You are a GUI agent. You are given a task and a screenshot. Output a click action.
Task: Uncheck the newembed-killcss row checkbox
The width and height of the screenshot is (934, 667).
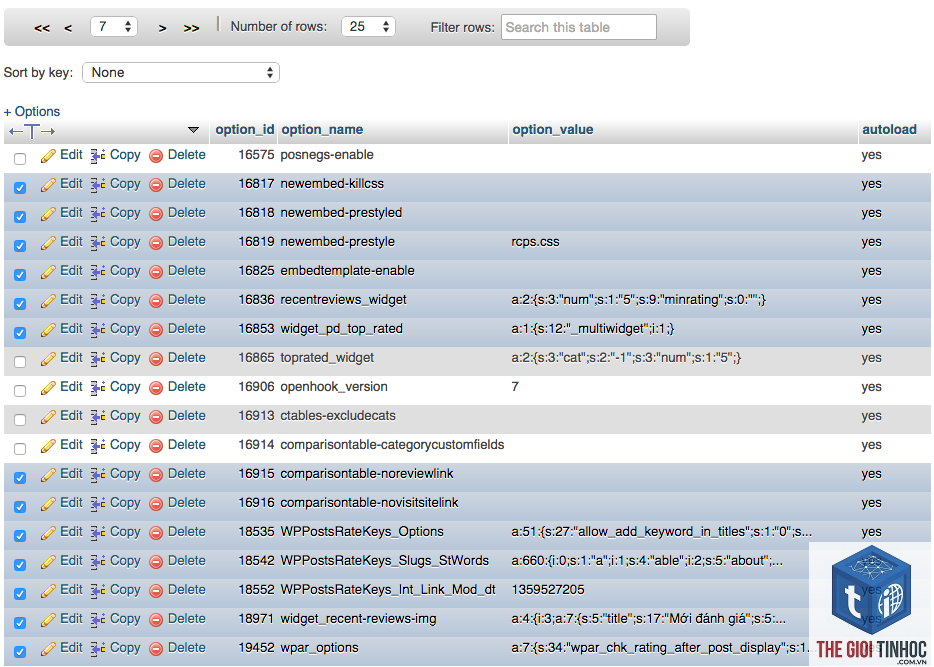tap(20, 188)
